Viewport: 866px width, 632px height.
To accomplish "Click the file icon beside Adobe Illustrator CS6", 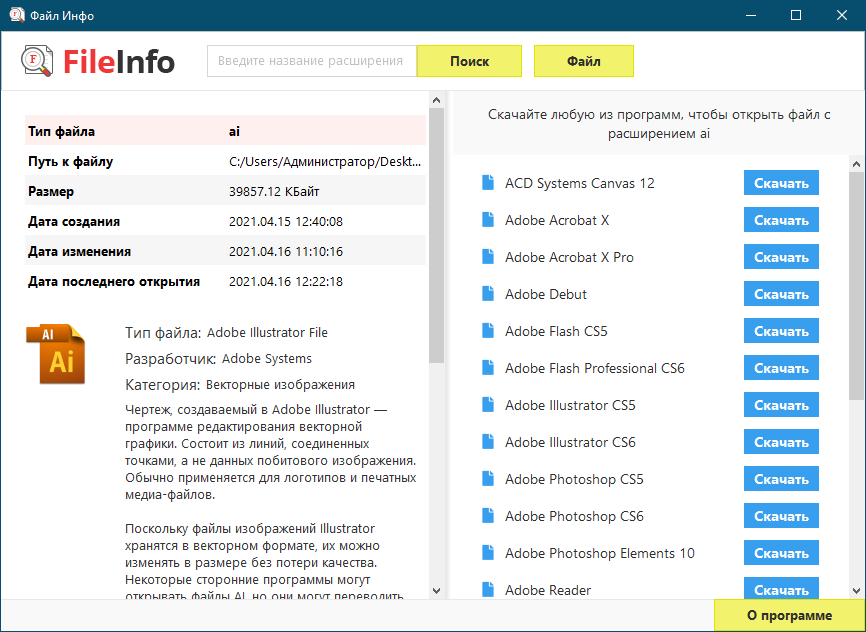I will [x=488, y=441].
